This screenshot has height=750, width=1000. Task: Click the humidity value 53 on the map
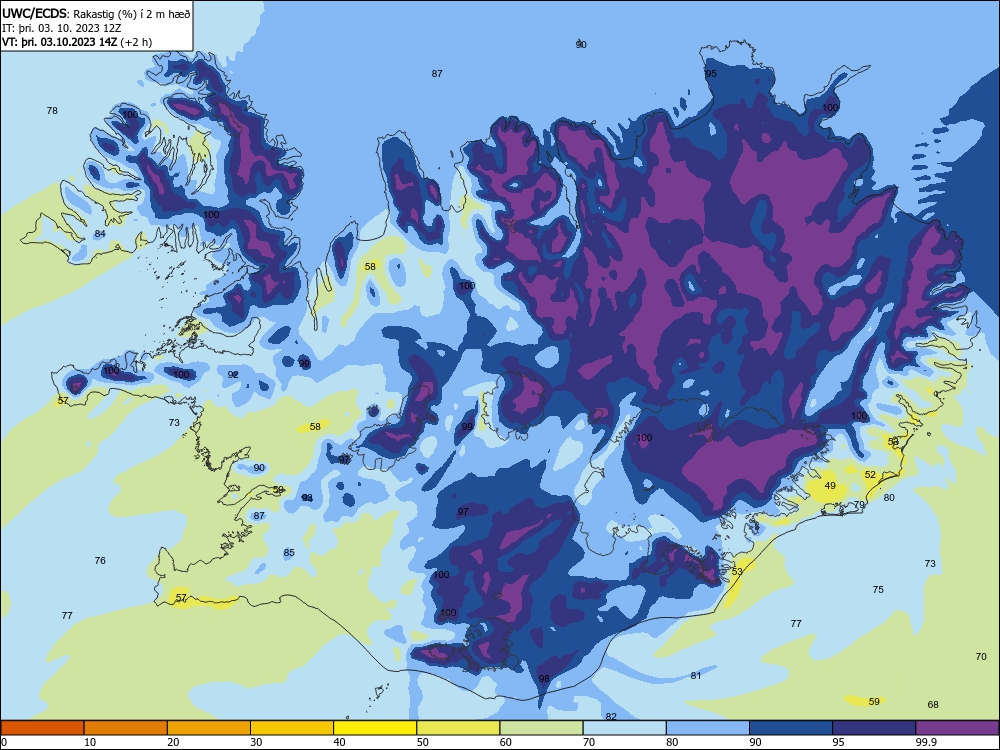tap(737, 571)
